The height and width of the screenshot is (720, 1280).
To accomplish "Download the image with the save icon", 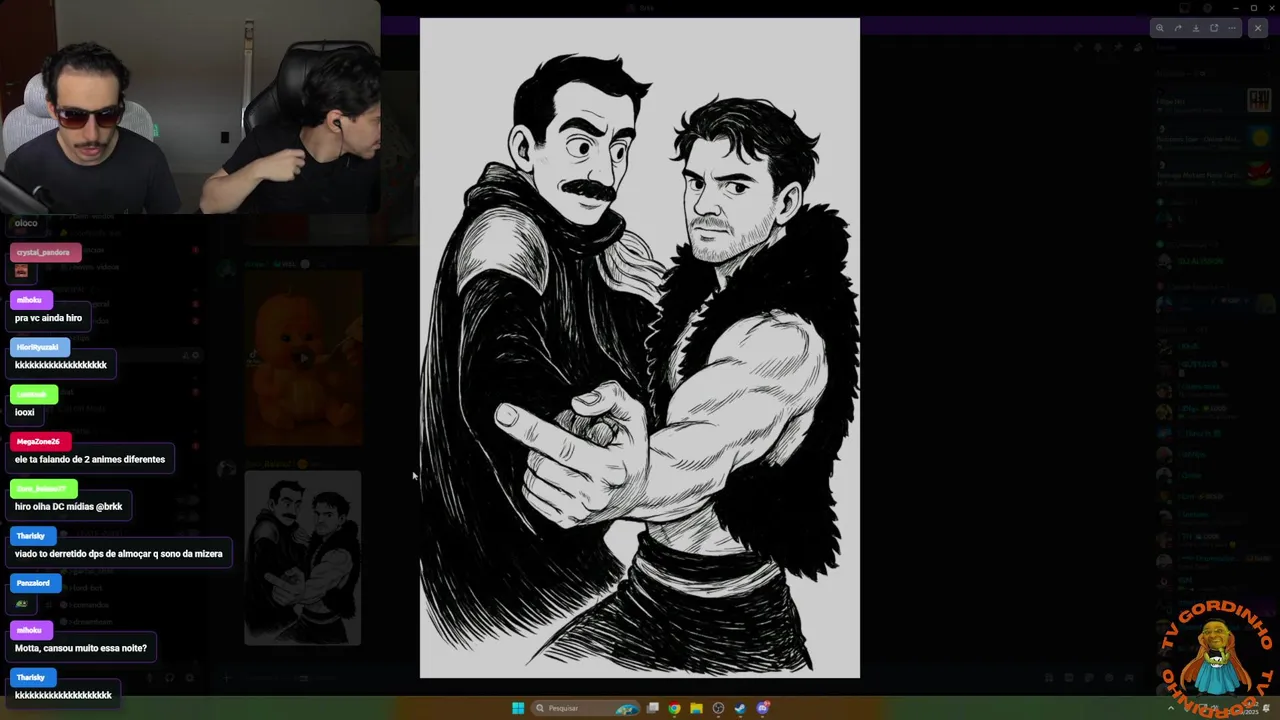I will click(x=1196, y=28).
